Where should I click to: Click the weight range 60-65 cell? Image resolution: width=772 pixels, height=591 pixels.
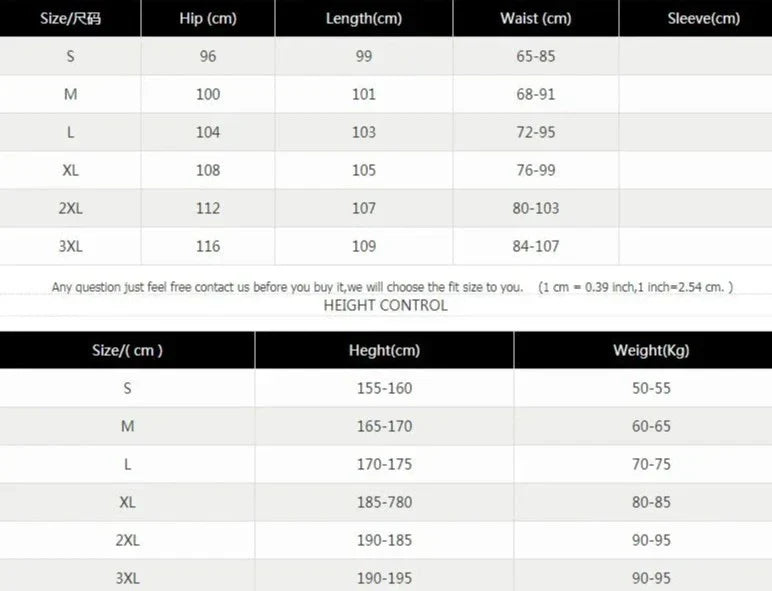[x=651, y=426]
